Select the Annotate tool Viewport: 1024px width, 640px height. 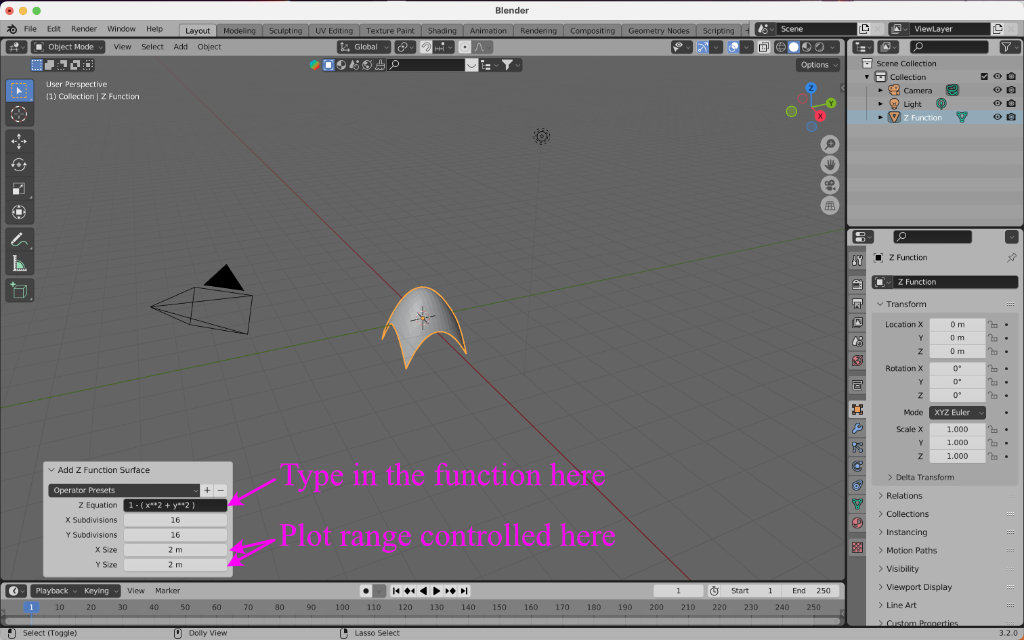coord(19,240)
